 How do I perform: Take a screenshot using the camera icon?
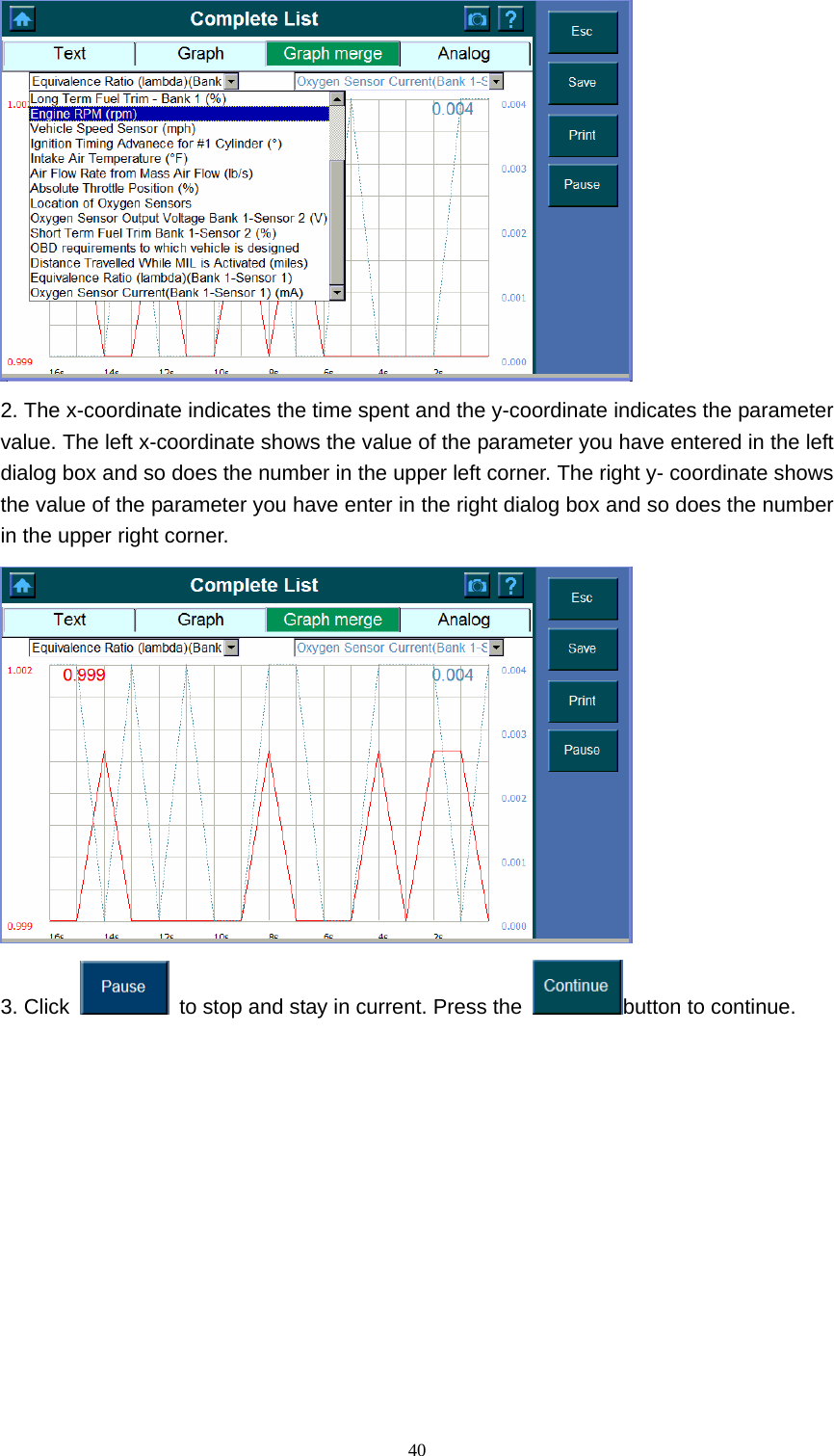[477, 17]
